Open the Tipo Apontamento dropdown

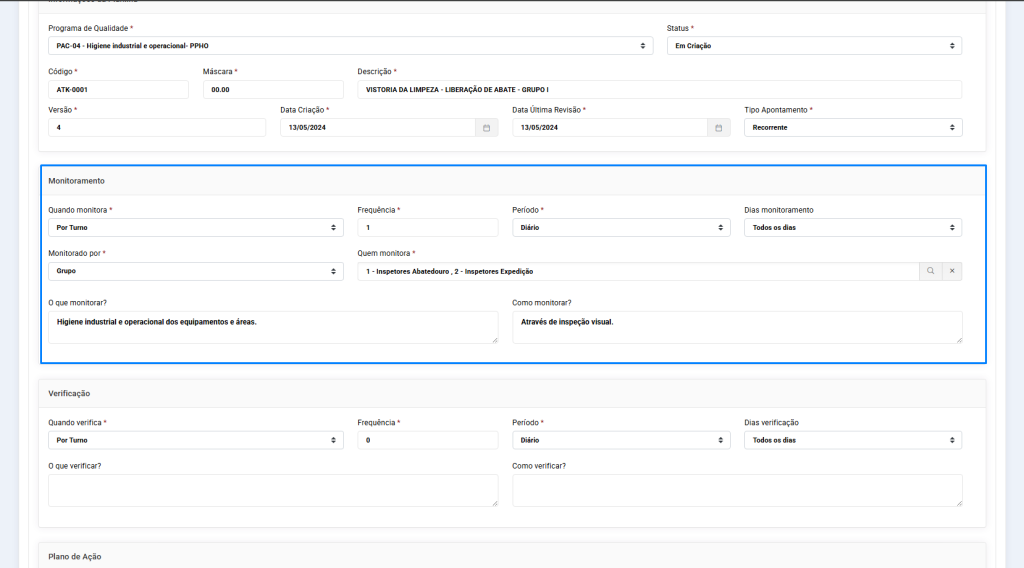[852, 128]
